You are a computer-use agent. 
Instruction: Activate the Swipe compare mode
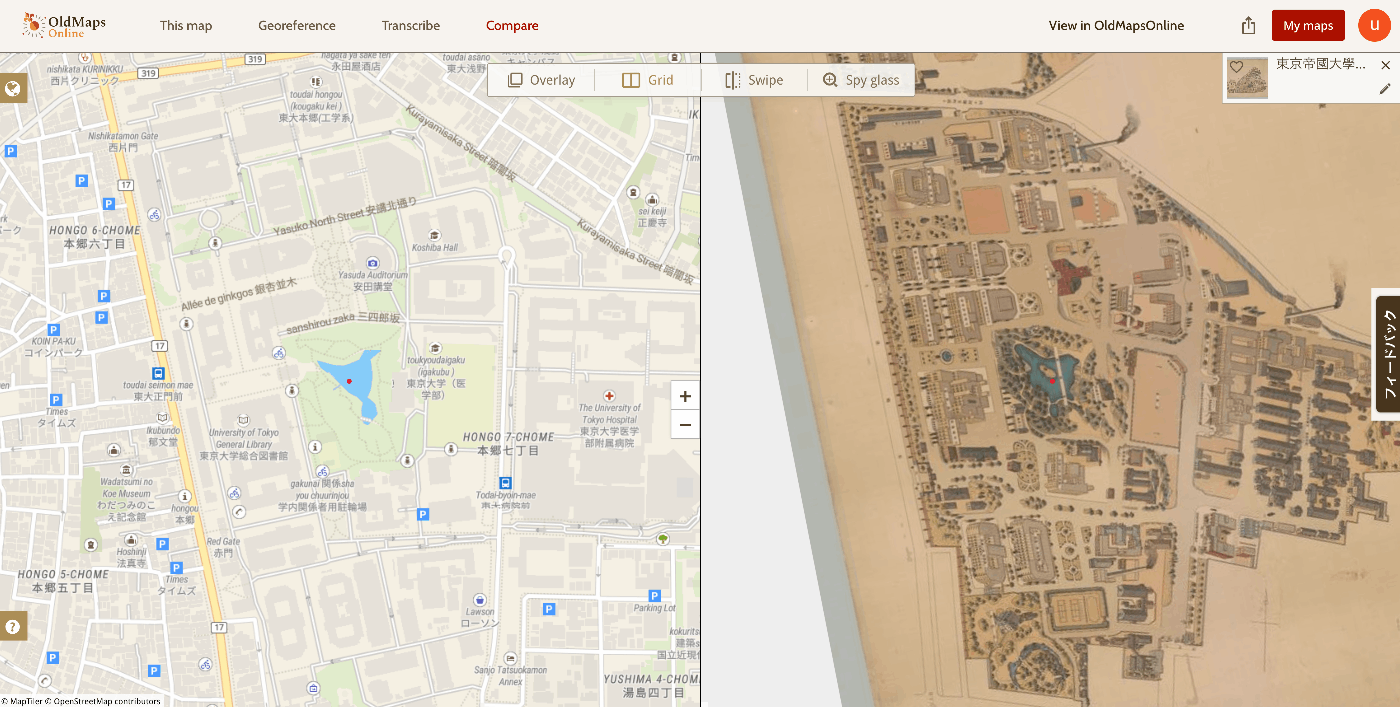point(754,80)
